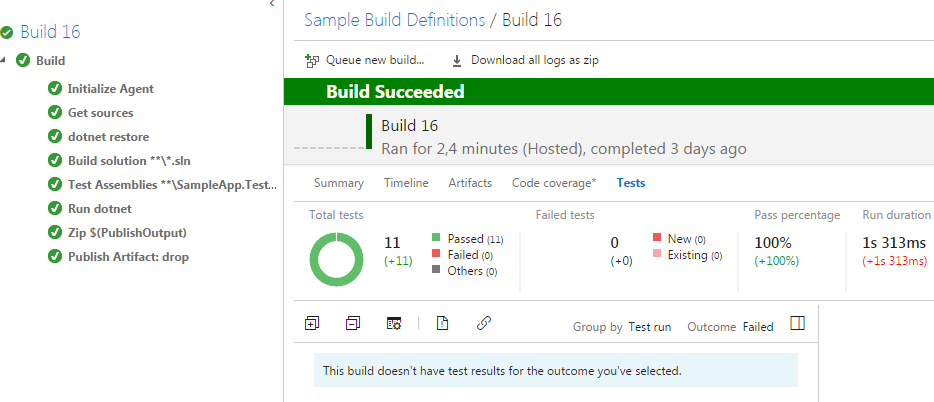Open the Artifacts tab
The image size is (934, 402).
(470, 183)
